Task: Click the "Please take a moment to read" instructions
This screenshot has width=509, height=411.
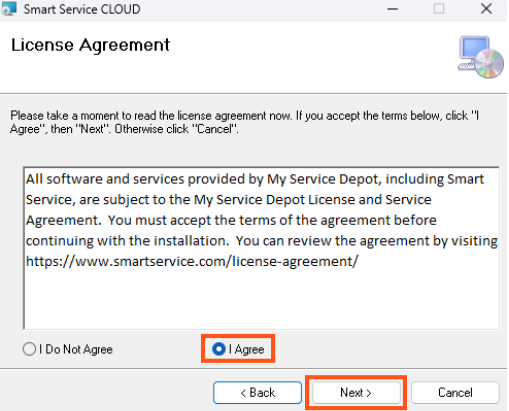Action: click(x=245, y=122)
